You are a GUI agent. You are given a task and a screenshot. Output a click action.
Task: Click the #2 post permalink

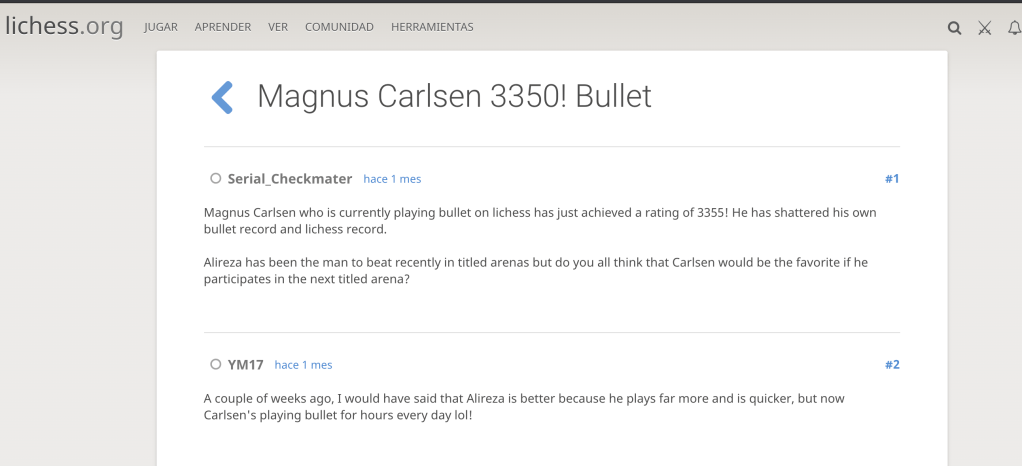[x=892, y=365]
